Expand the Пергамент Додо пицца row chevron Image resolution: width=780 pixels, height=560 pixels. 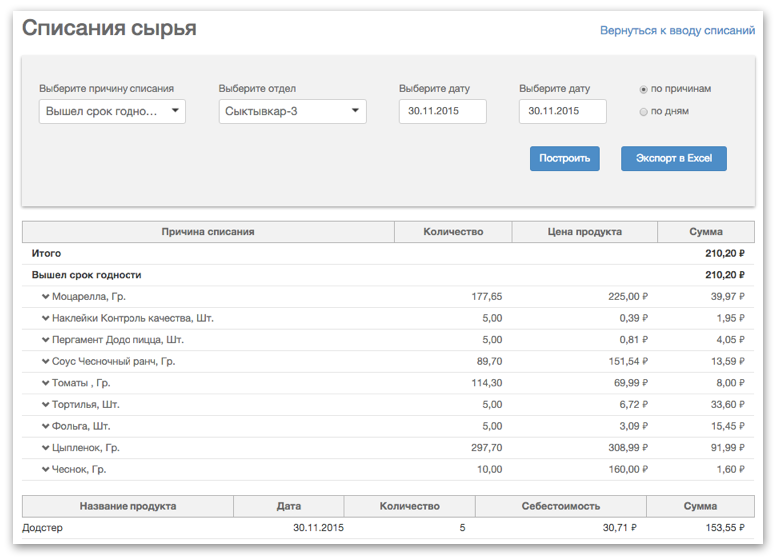(x=45, y=340)
